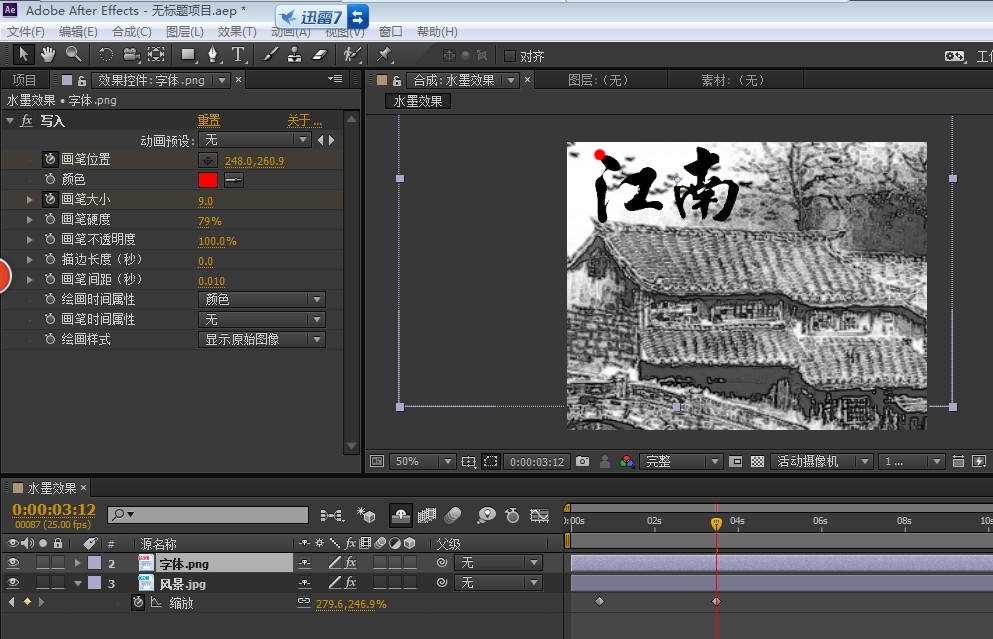The height and width of the screenshot is (639, 993).
Task: Click the timeline layer search field
Action: coord(208,515)
